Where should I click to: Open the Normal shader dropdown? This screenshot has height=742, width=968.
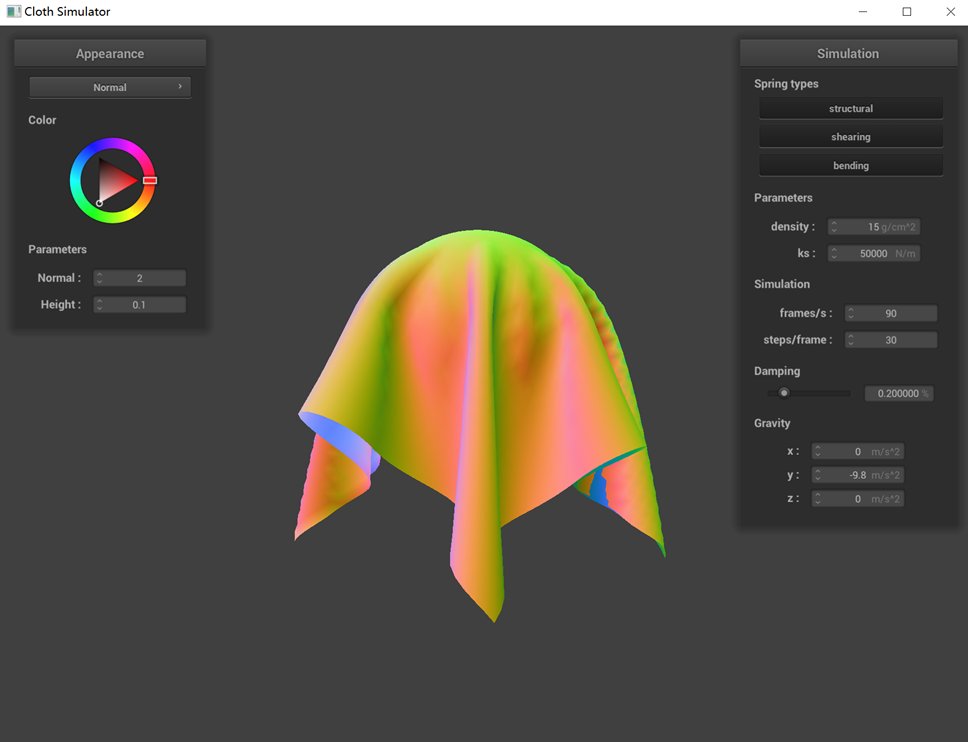point(110,87)
